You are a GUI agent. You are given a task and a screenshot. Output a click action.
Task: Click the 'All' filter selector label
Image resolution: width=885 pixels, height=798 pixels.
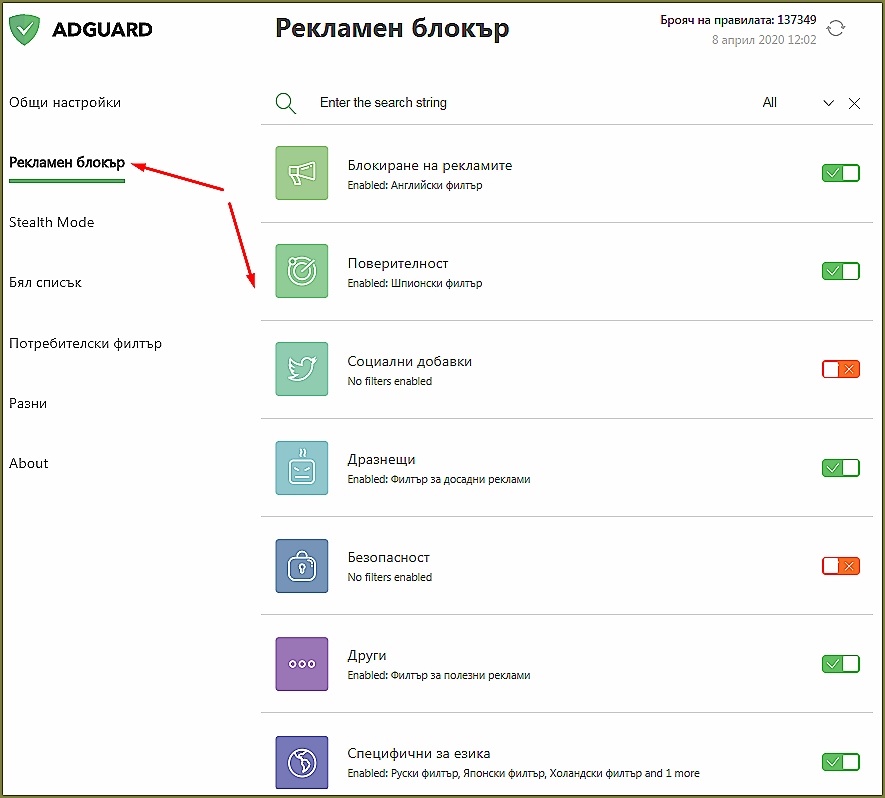769,103
